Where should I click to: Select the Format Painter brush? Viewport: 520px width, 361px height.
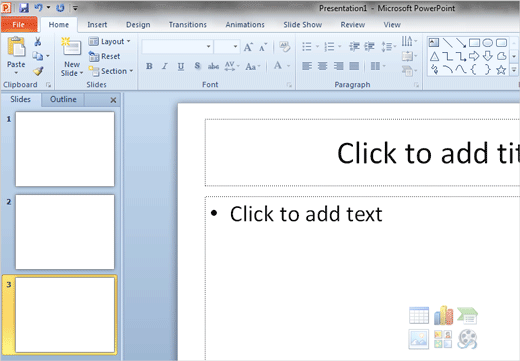[x=38, y=71]
